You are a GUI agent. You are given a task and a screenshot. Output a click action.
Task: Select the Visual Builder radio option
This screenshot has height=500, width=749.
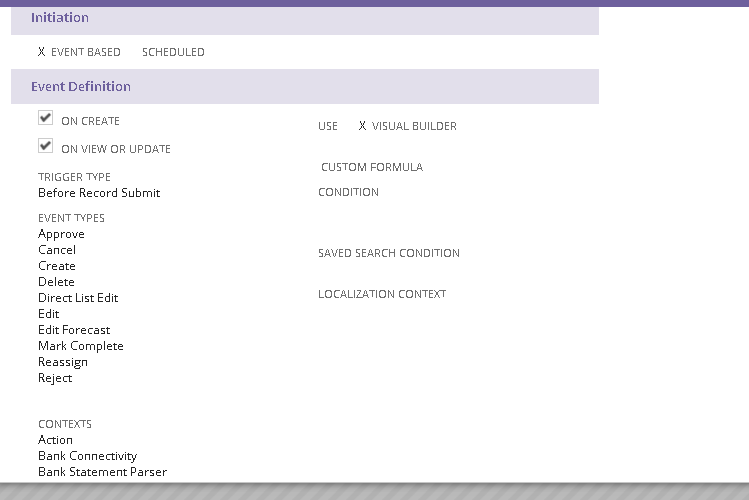pos(408,126)
